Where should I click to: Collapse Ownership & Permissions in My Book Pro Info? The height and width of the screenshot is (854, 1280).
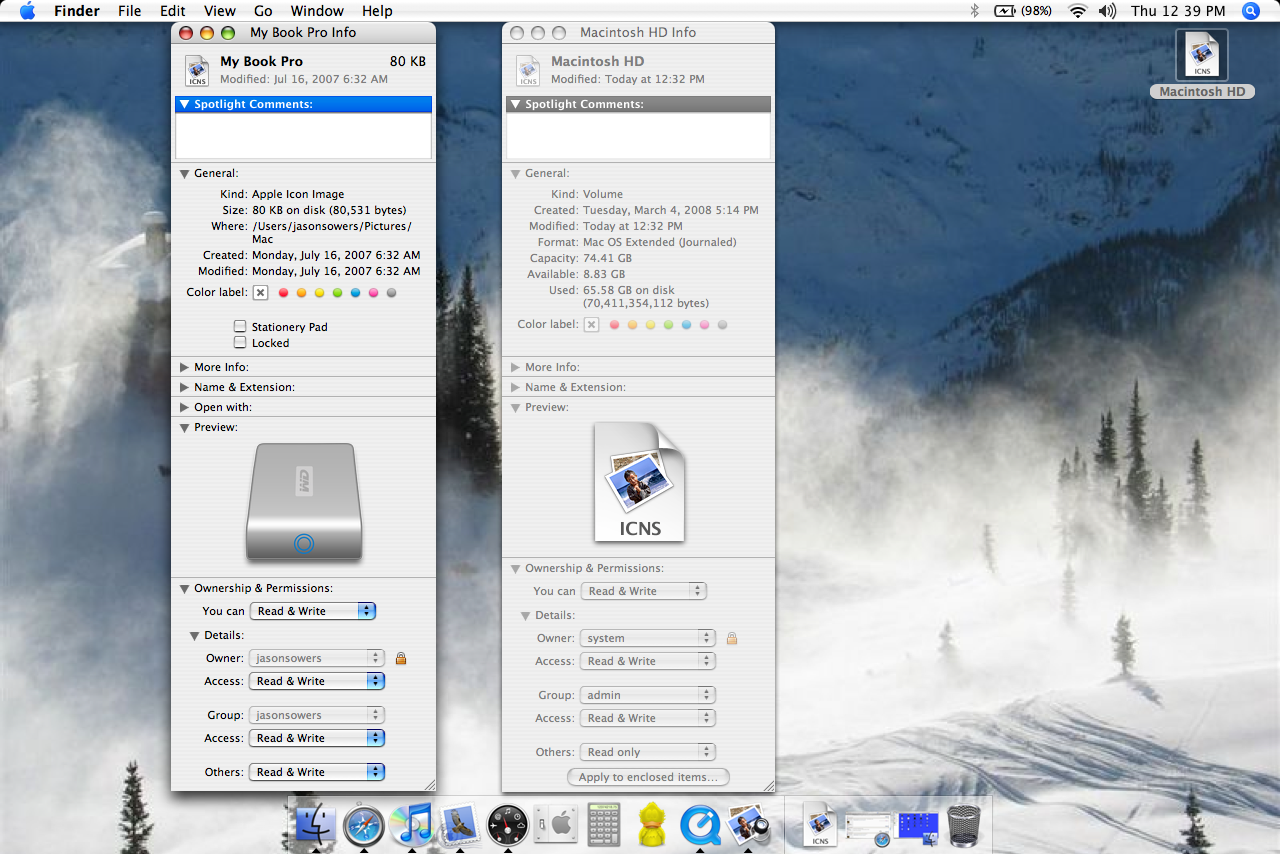(x=184, y=588)
